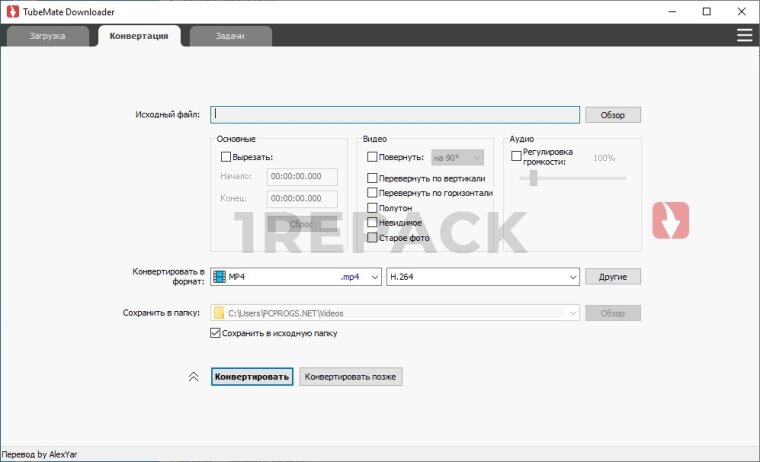The width and height of the screenshot is (760, 462).
Task: Tick the Полутон checkbox
Action: click(x=373, y=208)
